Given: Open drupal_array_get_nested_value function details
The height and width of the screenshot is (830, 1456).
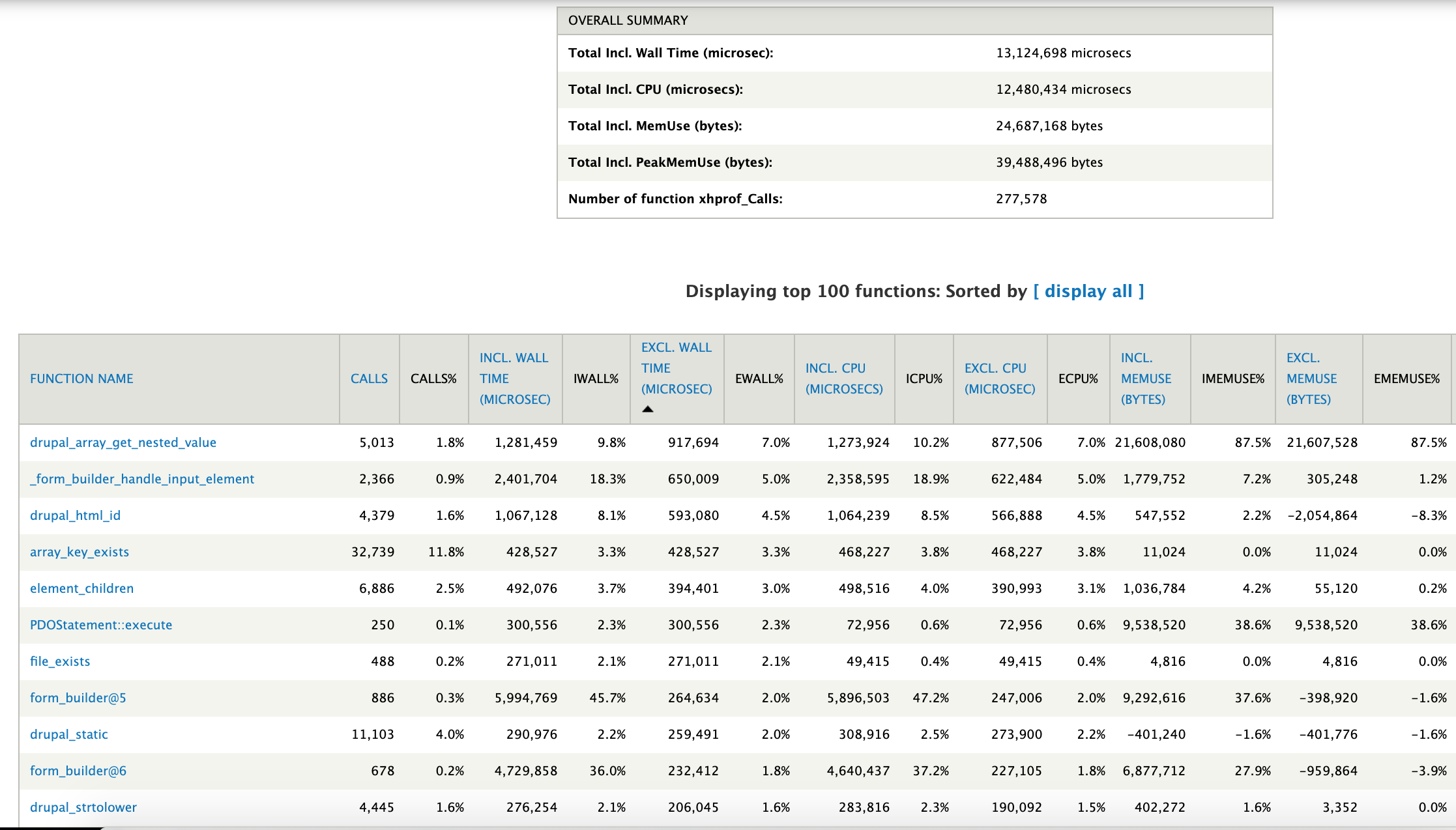Looking at the screenshot, I should pos(123,442).
